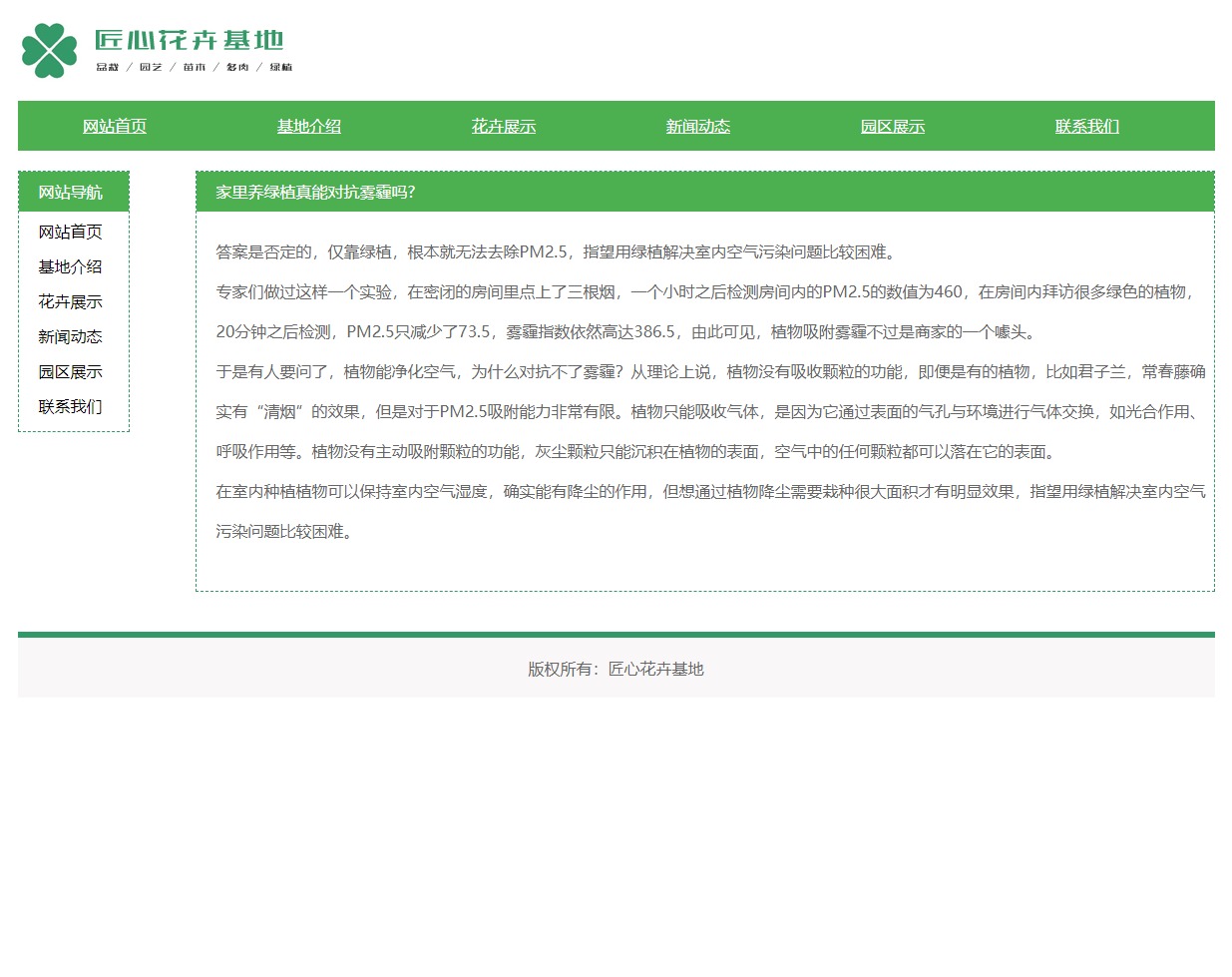Choose 联系我们 in the left sidebar
Image resolution: width=1232 pixels, height=977 pixels.
(71, 407)
